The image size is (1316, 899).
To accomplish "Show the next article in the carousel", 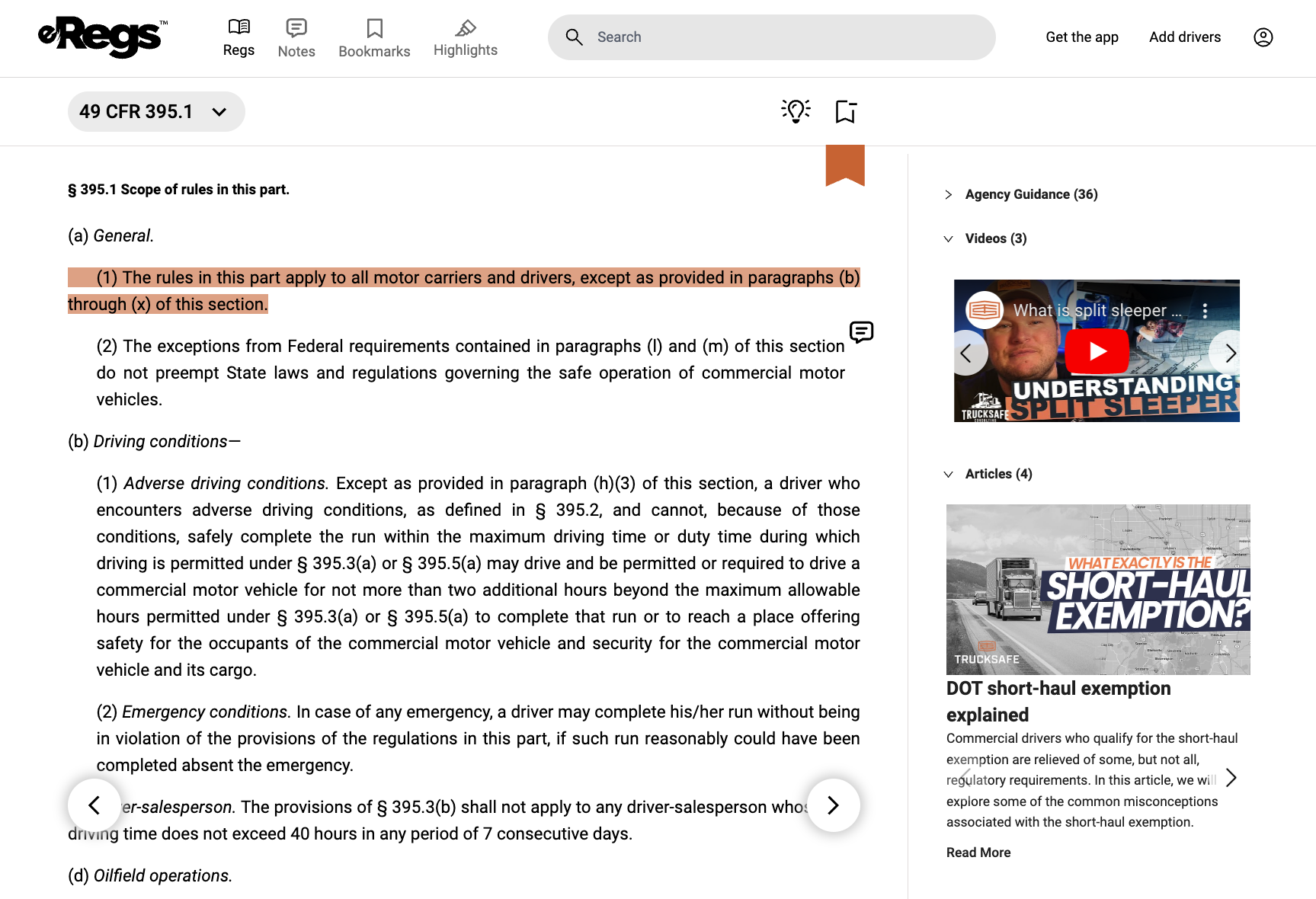I will pos(1231,778).
